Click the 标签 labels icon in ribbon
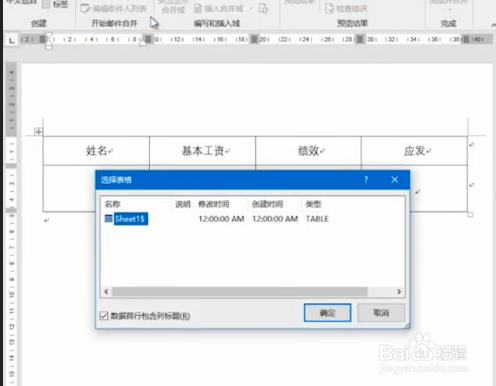Viewport: 496px width, 386px height. click(x=47, y=4)
